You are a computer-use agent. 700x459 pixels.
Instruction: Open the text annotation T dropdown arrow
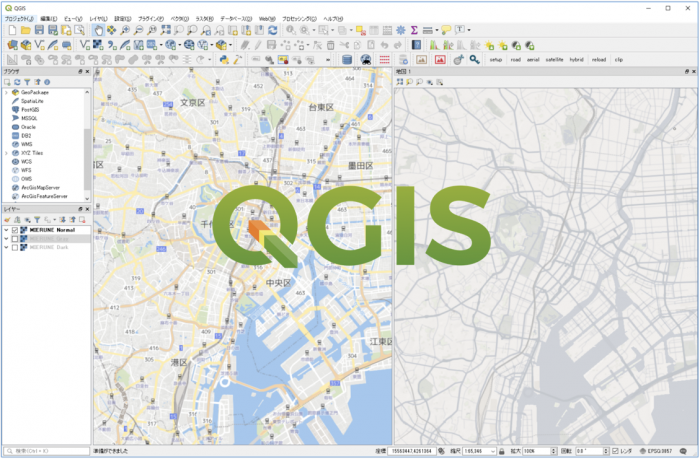pyautogui.click(x=469, y=30)
